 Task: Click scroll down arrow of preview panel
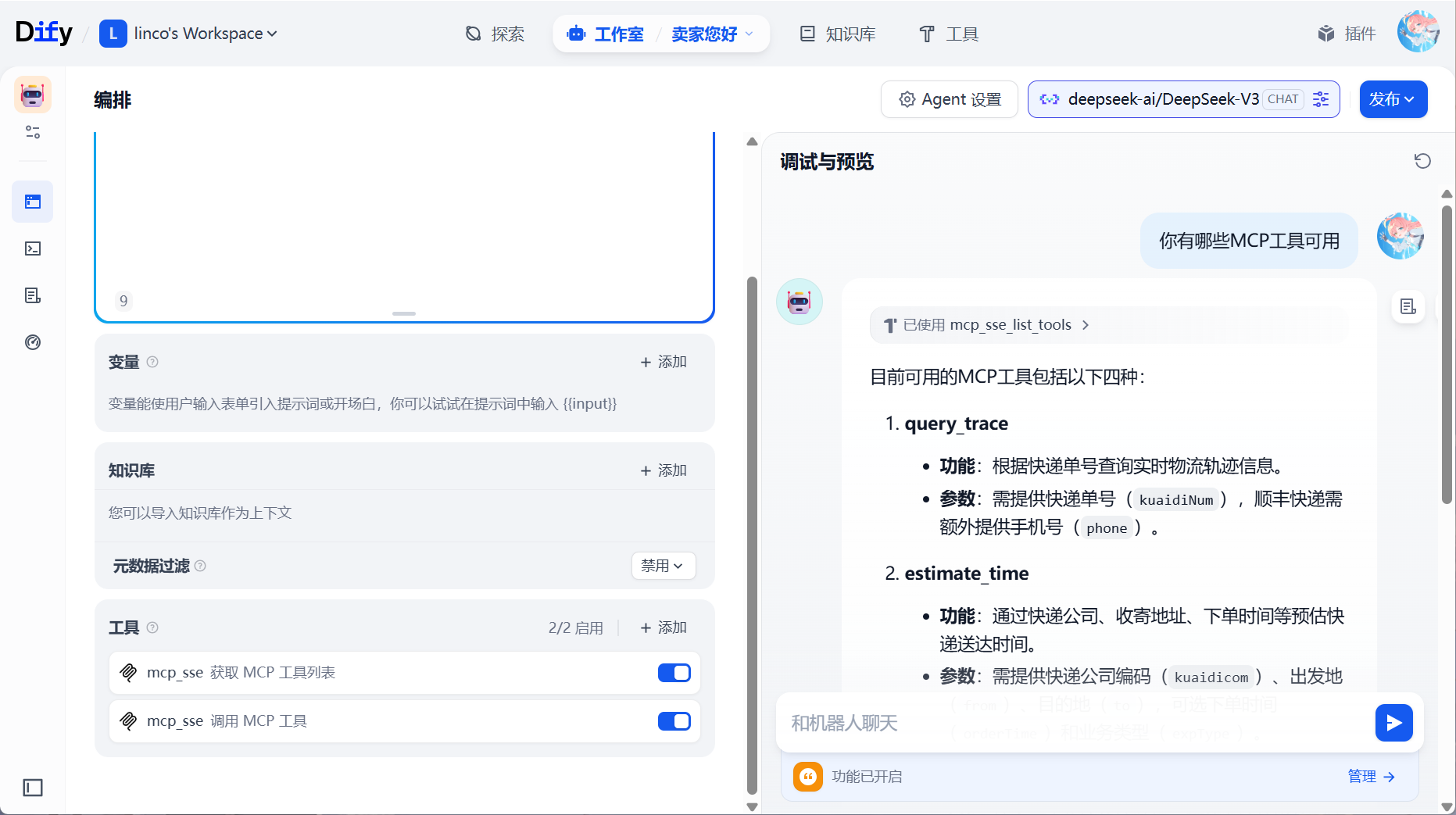1447,807
